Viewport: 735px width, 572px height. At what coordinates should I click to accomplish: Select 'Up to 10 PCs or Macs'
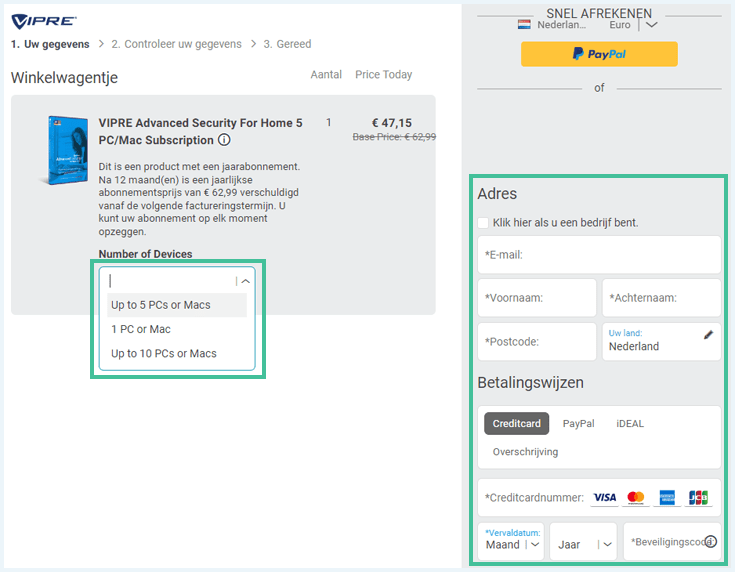tap(177, 354)
